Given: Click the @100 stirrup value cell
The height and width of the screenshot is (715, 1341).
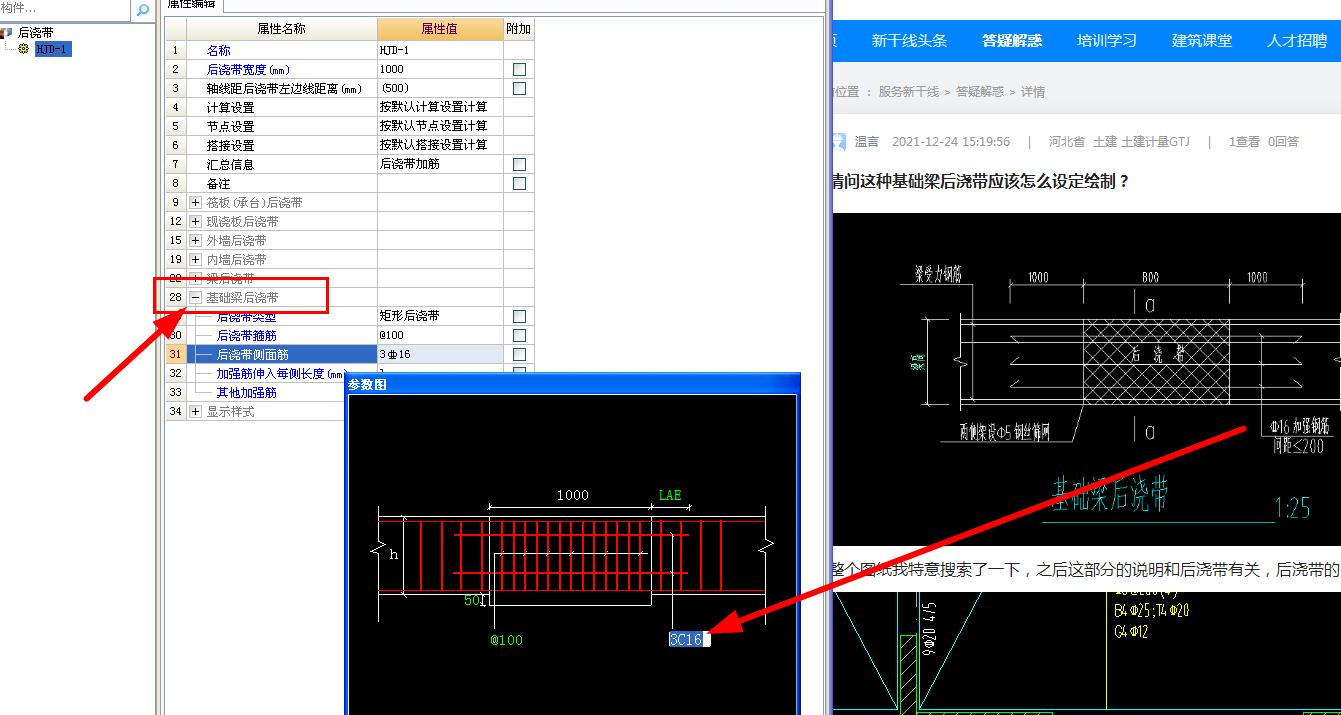Looking at the screenshot, I should [440, 336].
